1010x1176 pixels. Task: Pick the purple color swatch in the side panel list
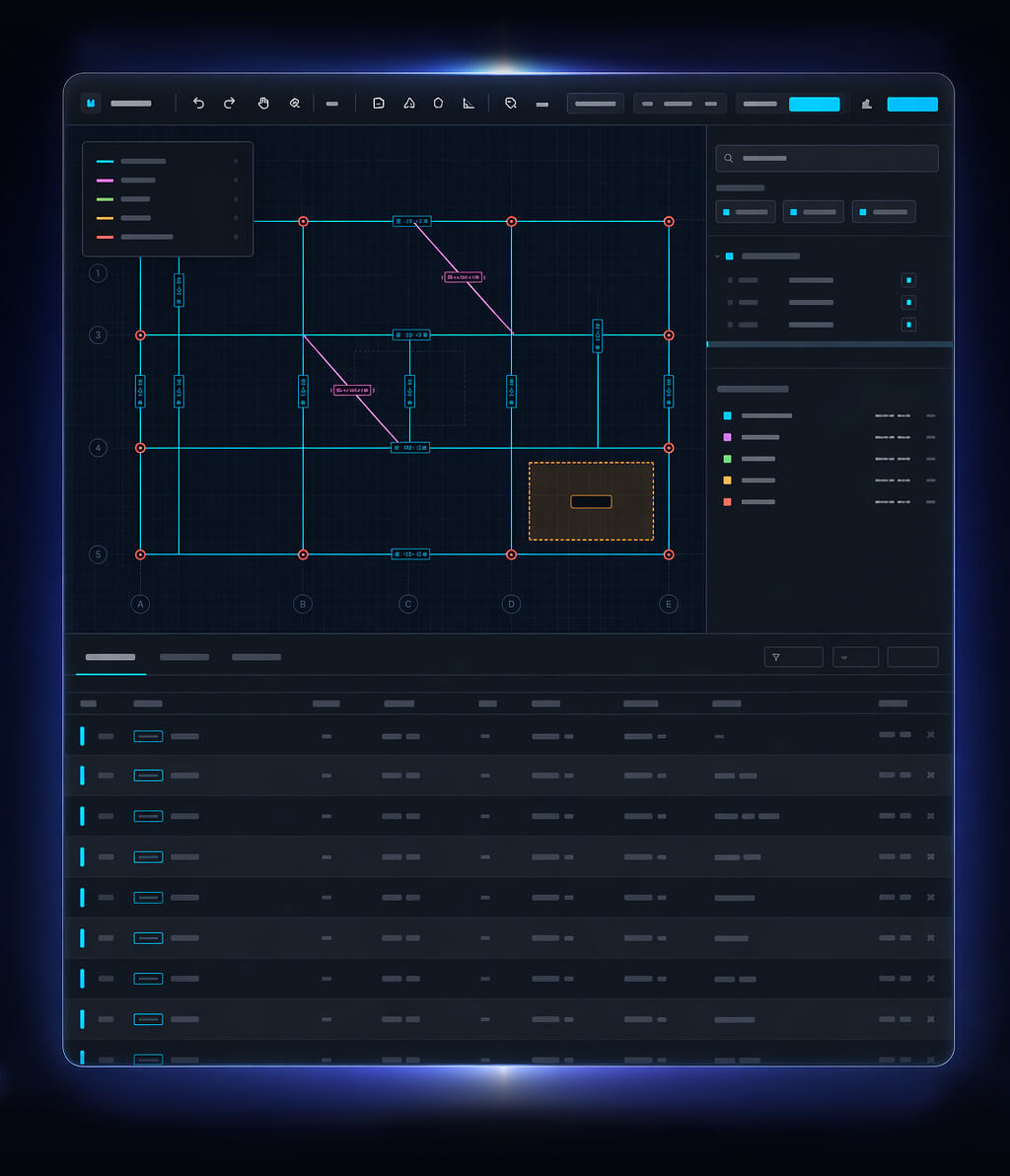(x=727, y=437)
